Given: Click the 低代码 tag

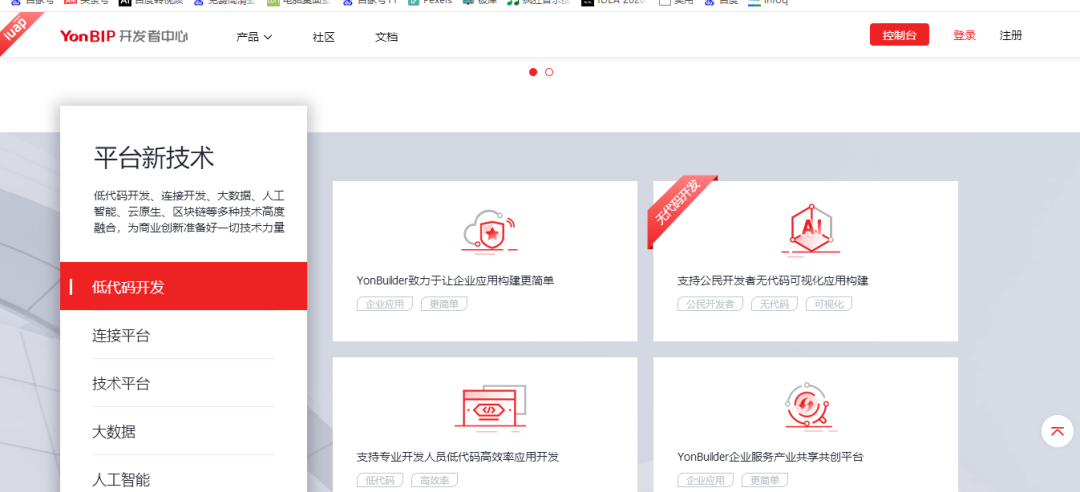Looking at the screenshot, I should pos(380,480).
